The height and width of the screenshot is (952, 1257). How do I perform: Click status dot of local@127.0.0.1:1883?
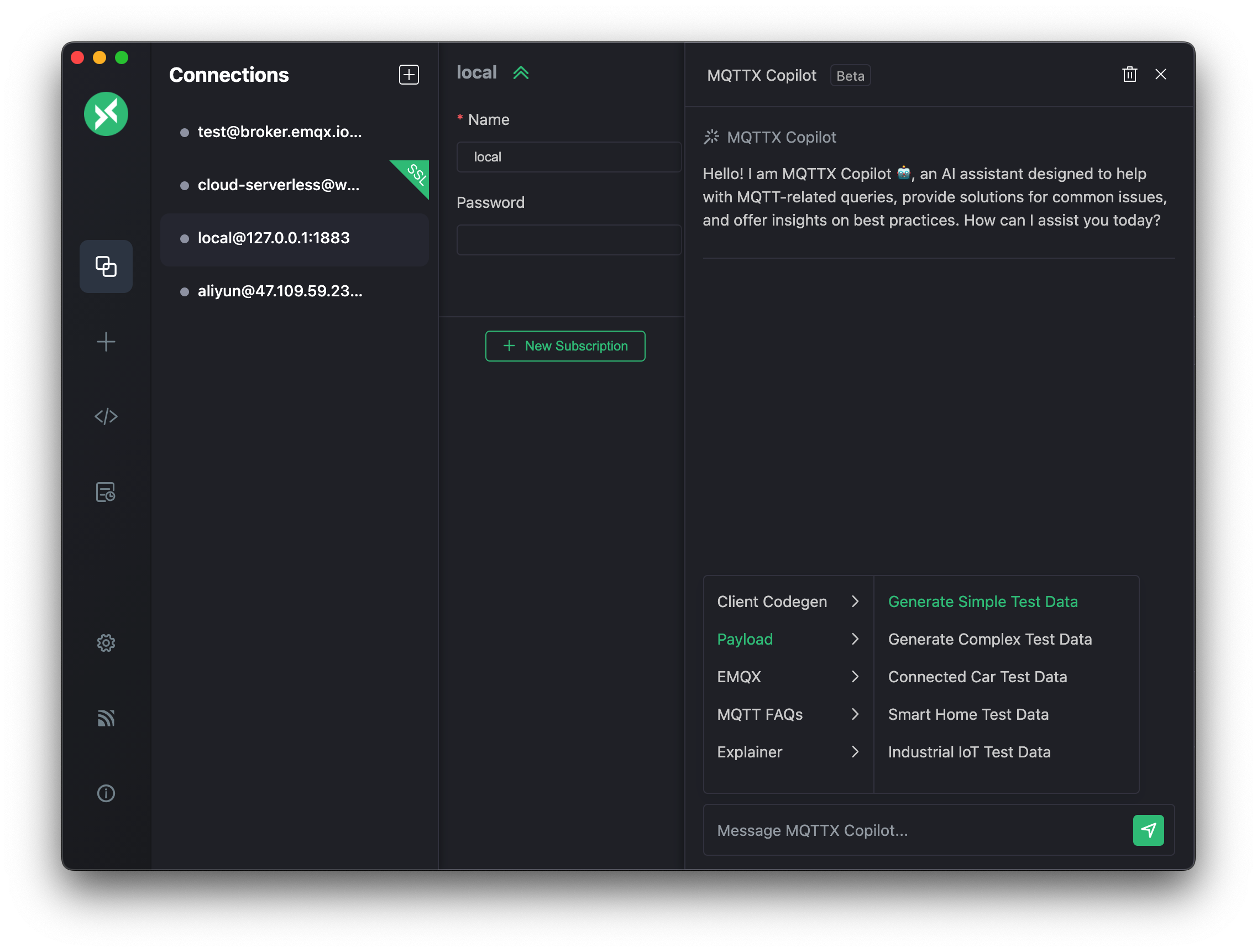184,239
